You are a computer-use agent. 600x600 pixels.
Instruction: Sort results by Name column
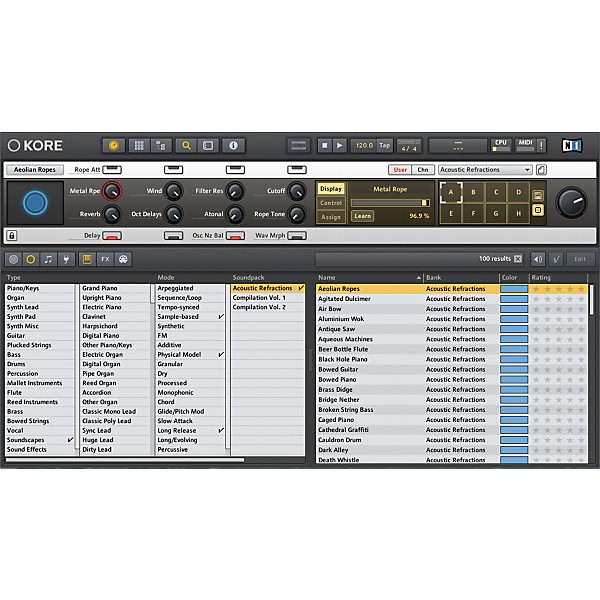(369, 278)
